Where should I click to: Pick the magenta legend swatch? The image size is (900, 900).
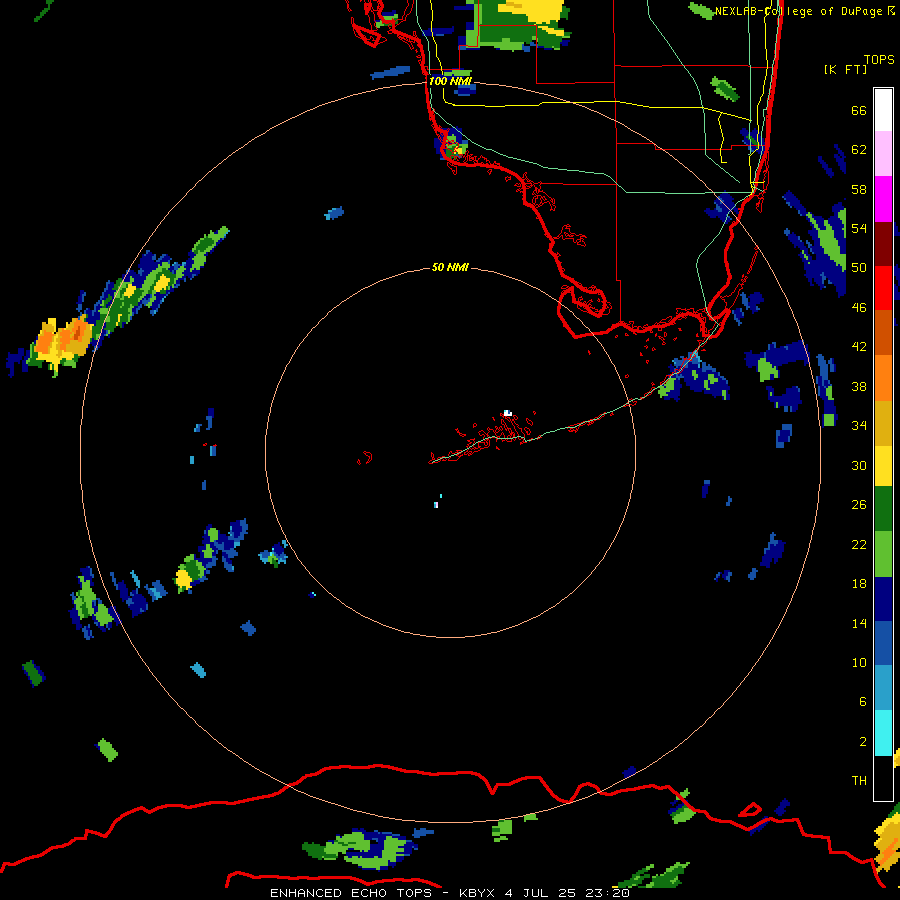(883, 199)
